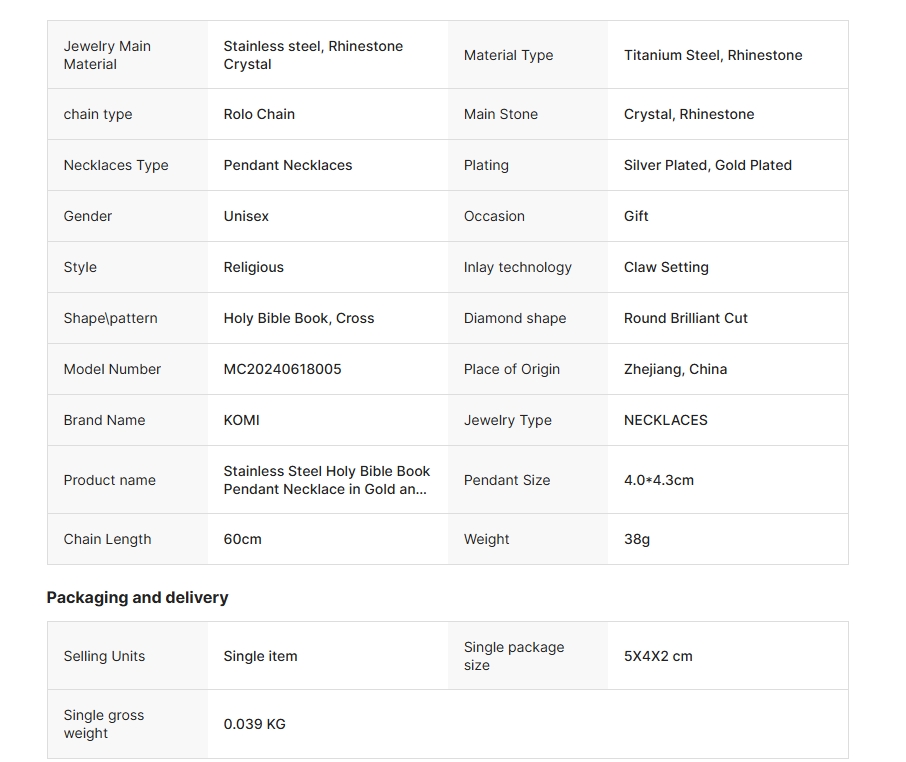Click the 'Claw Setting' value
Viewport: 906px width, 762px height.
[666, 267]
